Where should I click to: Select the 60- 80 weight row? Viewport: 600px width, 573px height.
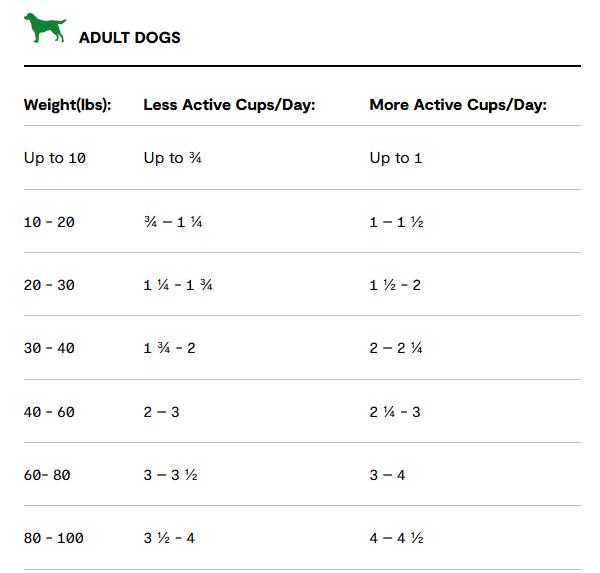(x=302, y=474)
